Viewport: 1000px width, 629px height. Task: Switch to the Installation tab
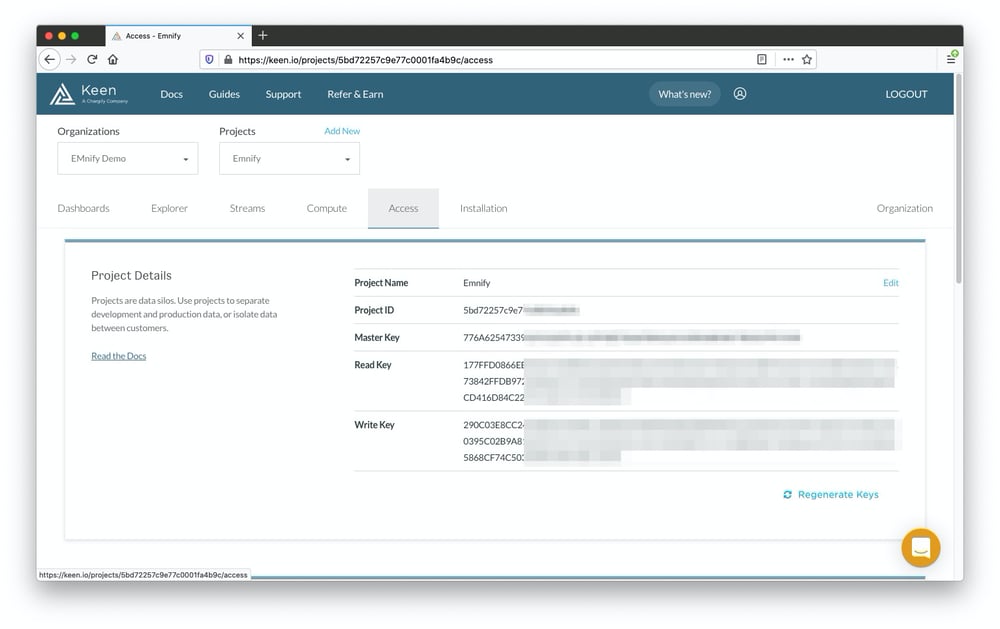(483, 208)
